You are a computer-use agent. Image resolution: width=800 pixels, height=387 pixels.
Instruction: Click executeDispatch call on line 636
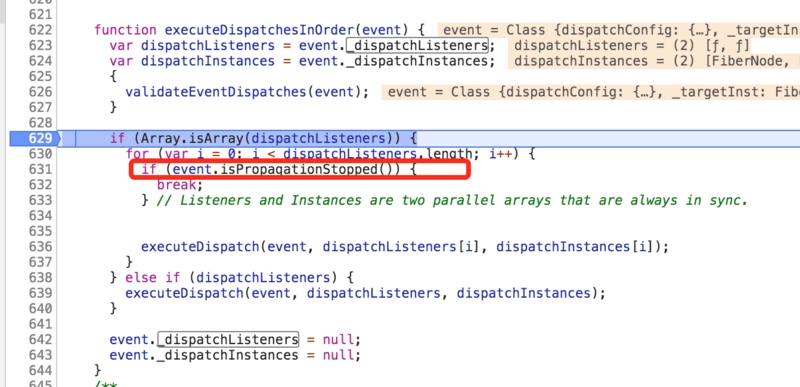click(x=200, y=247)
